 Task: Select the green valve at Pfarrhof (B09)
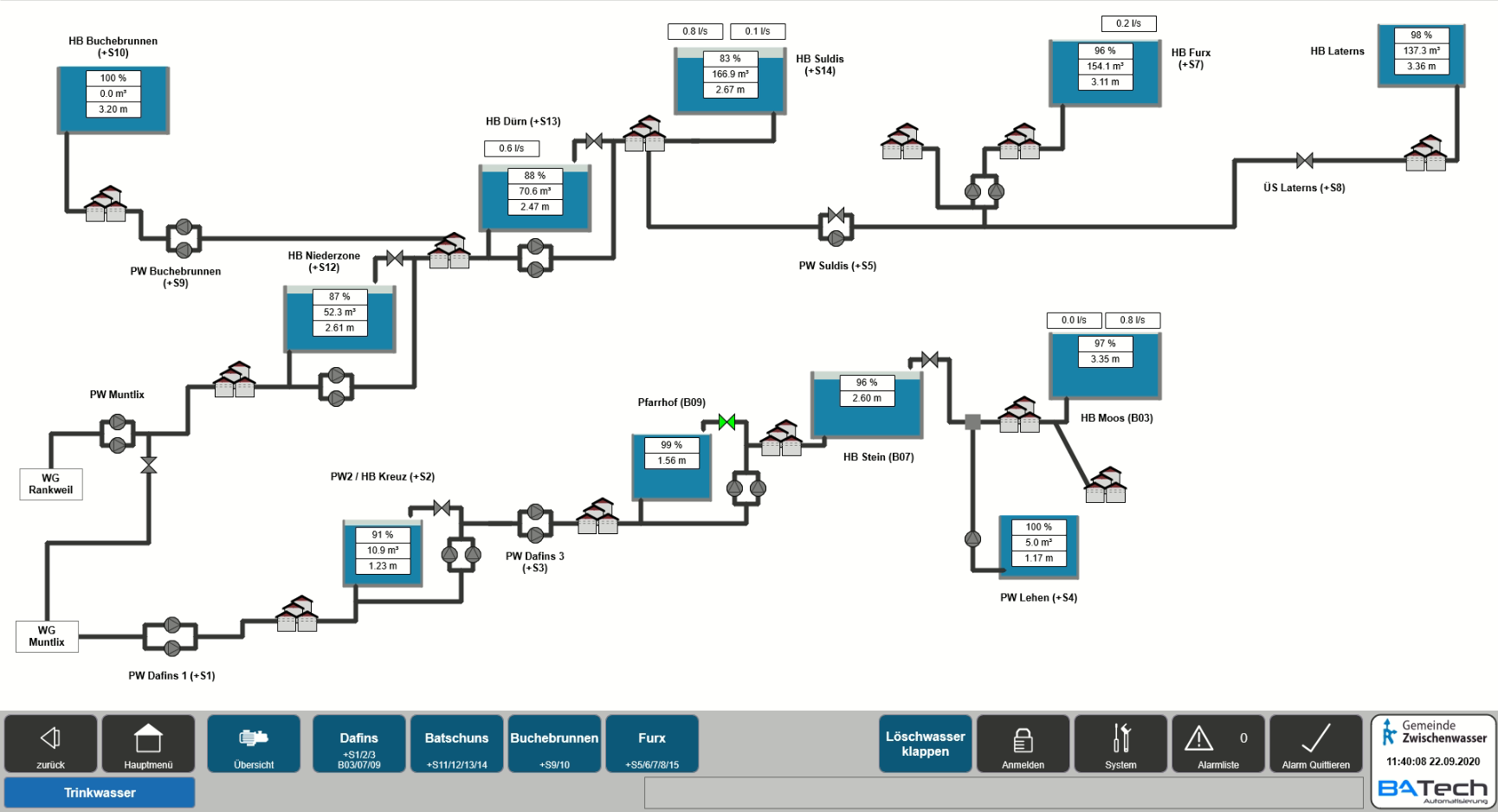pos(727,422)
